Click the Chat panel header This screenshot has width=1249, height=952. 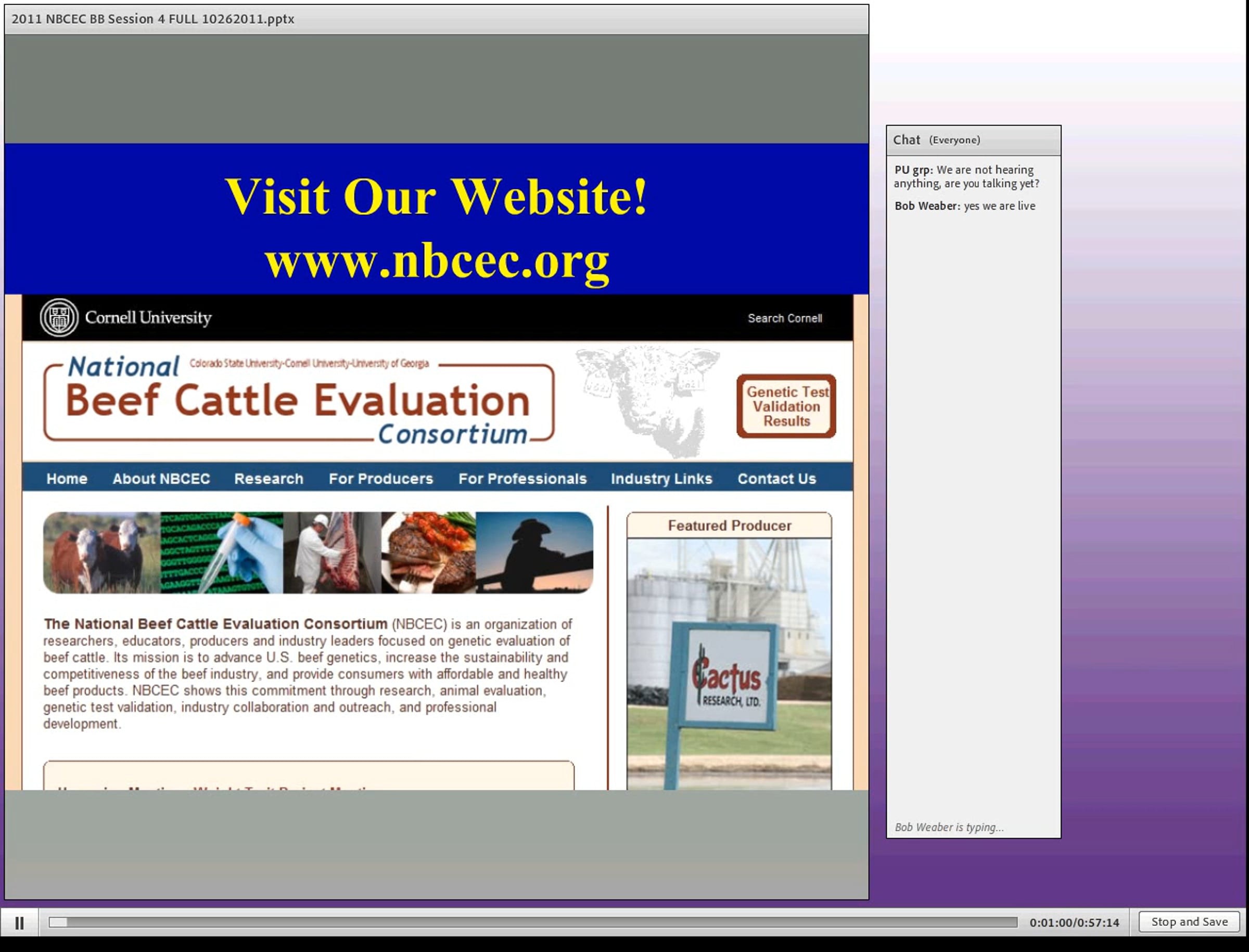(974, 140)
